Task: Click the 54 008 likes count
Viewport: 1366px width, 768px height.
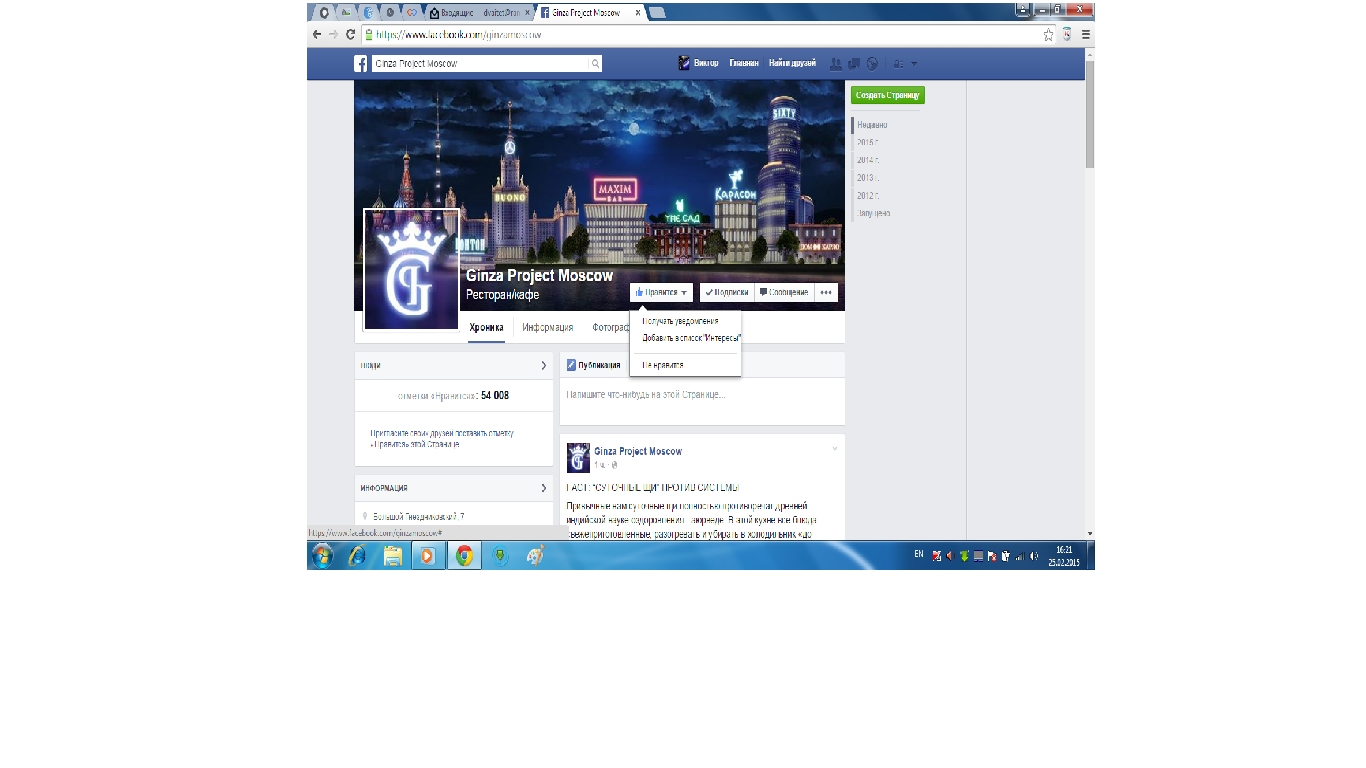Action: pyautogui.click(x=495, y=396)
